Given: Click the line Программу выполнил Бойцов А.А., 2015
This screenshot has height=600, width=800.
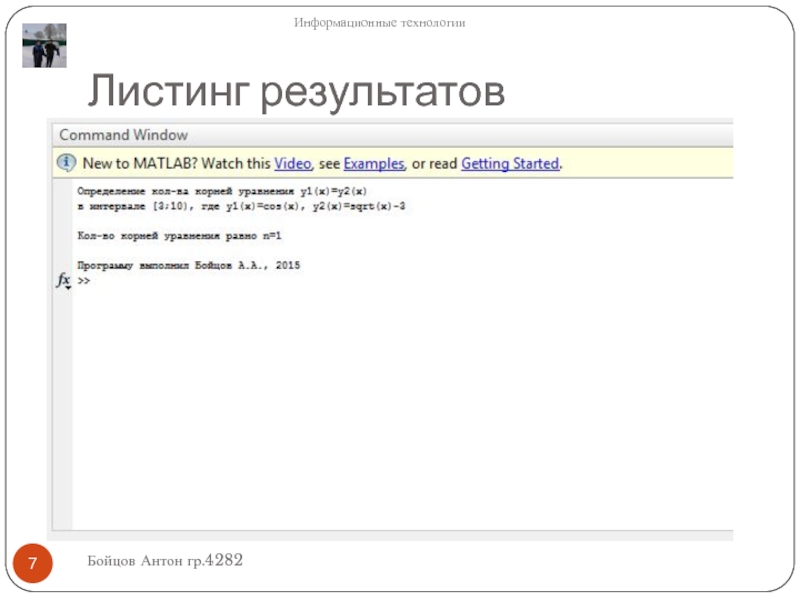Looking at the screenshot, I should point(188,266).
